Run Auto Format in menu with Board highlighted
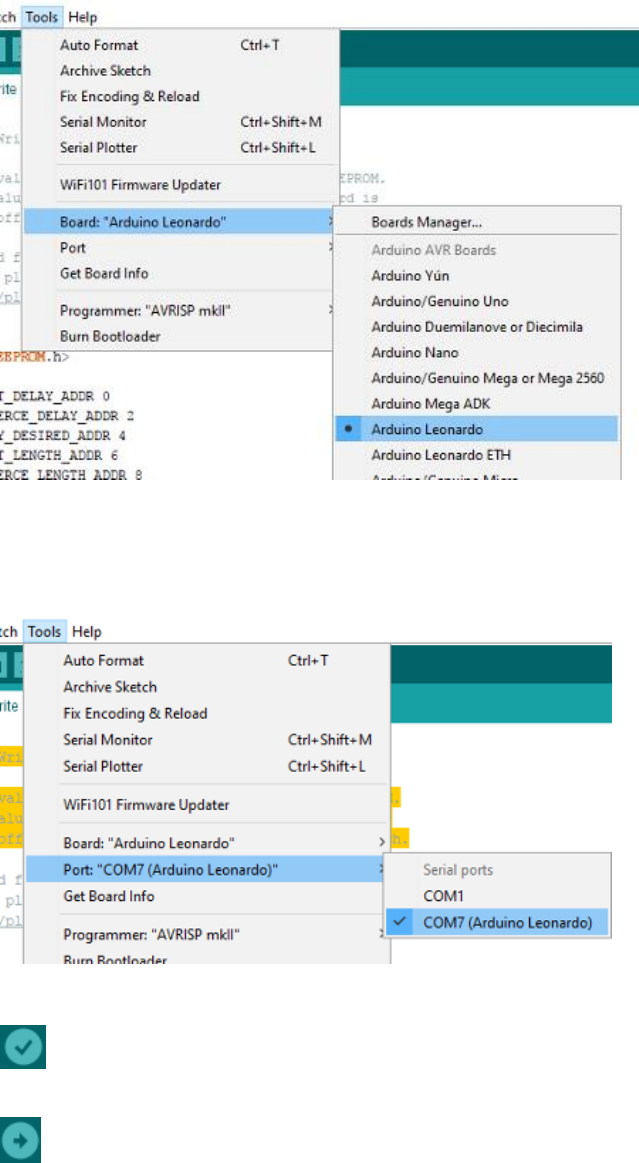 (179, 45)
